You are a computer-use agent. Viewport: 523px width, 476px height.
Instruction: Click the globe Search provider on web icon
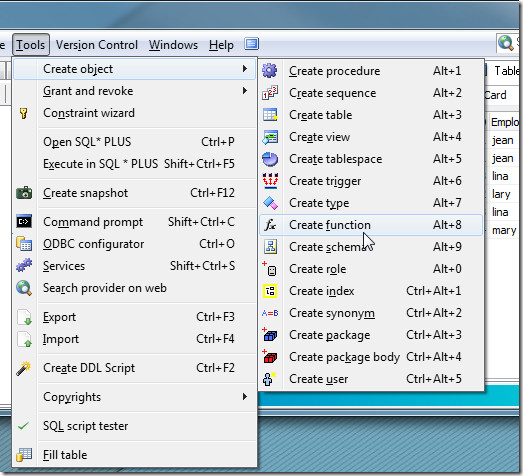pos(24,288)
